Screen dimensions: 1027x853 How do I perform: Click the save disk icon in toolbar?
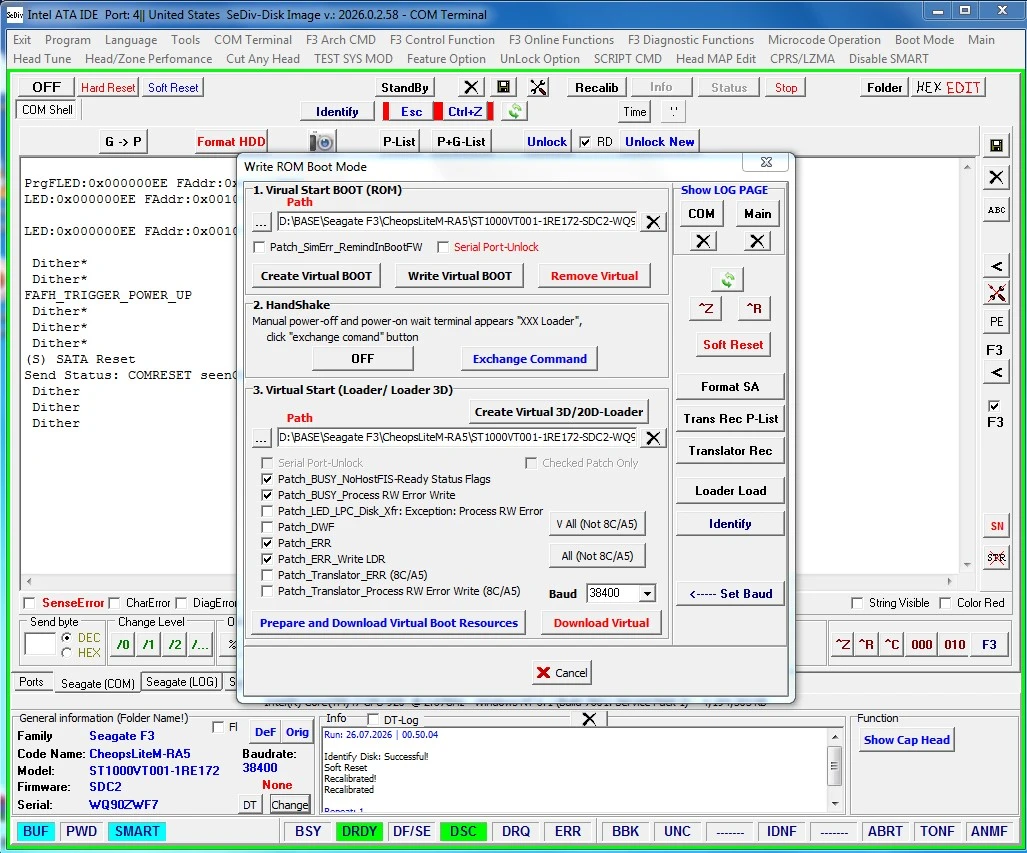(503, 87)
